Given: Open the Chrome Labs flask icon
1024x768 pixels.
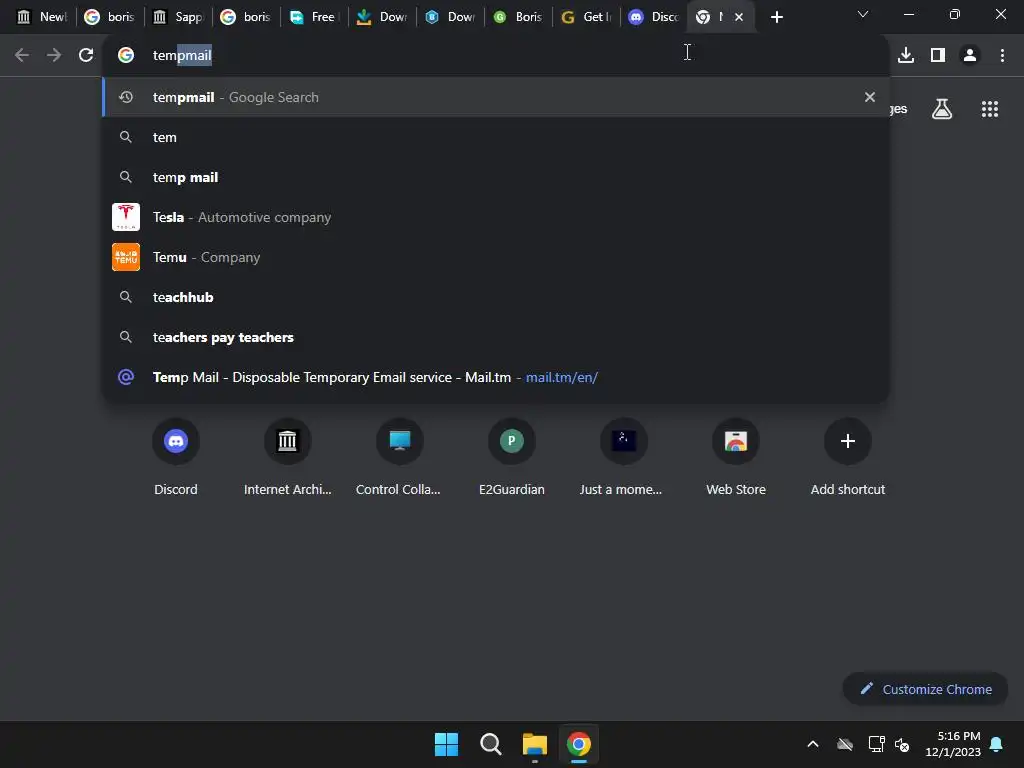Looking at the screenshot, I should (942, 109).
